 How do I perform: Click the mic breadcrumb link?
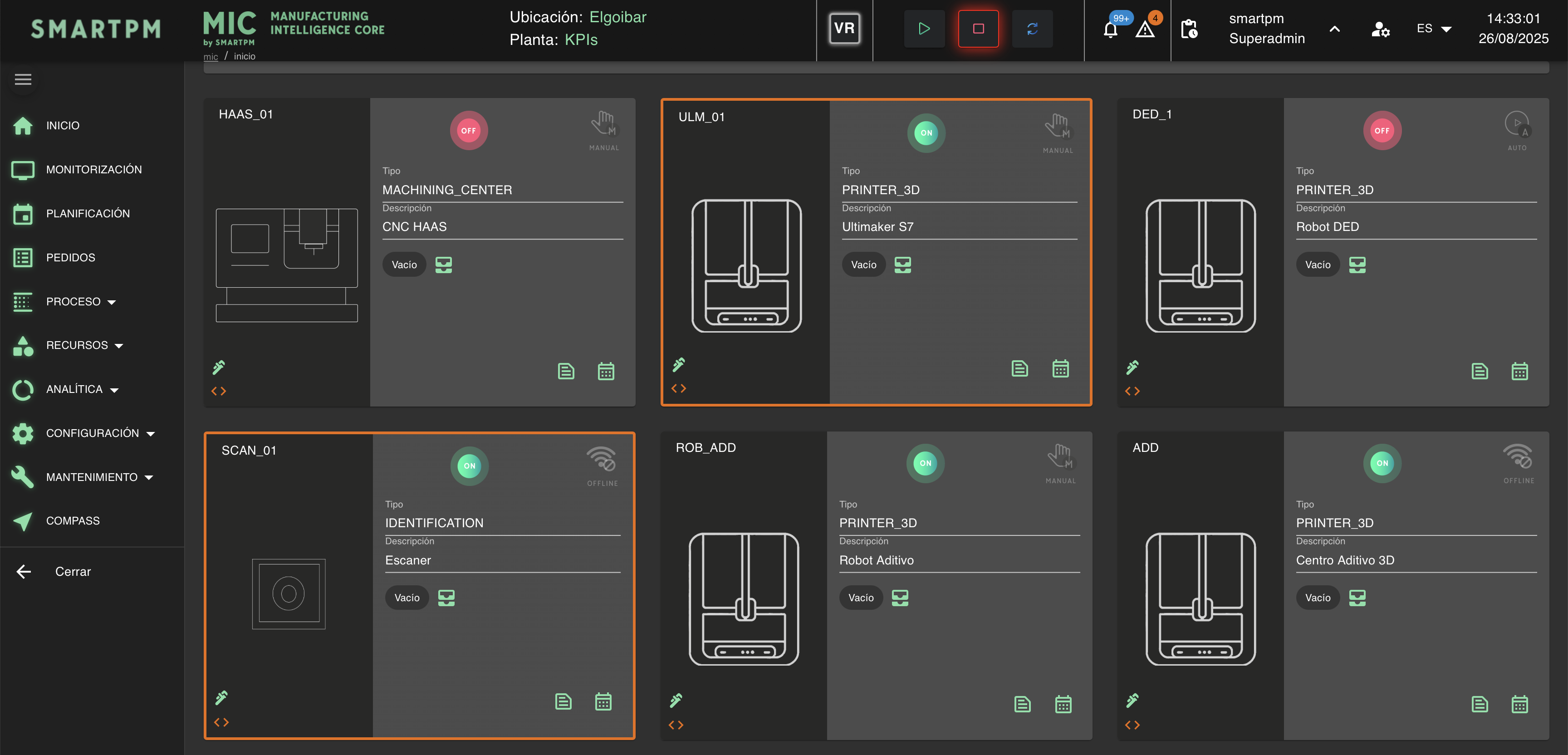[211, 57]
